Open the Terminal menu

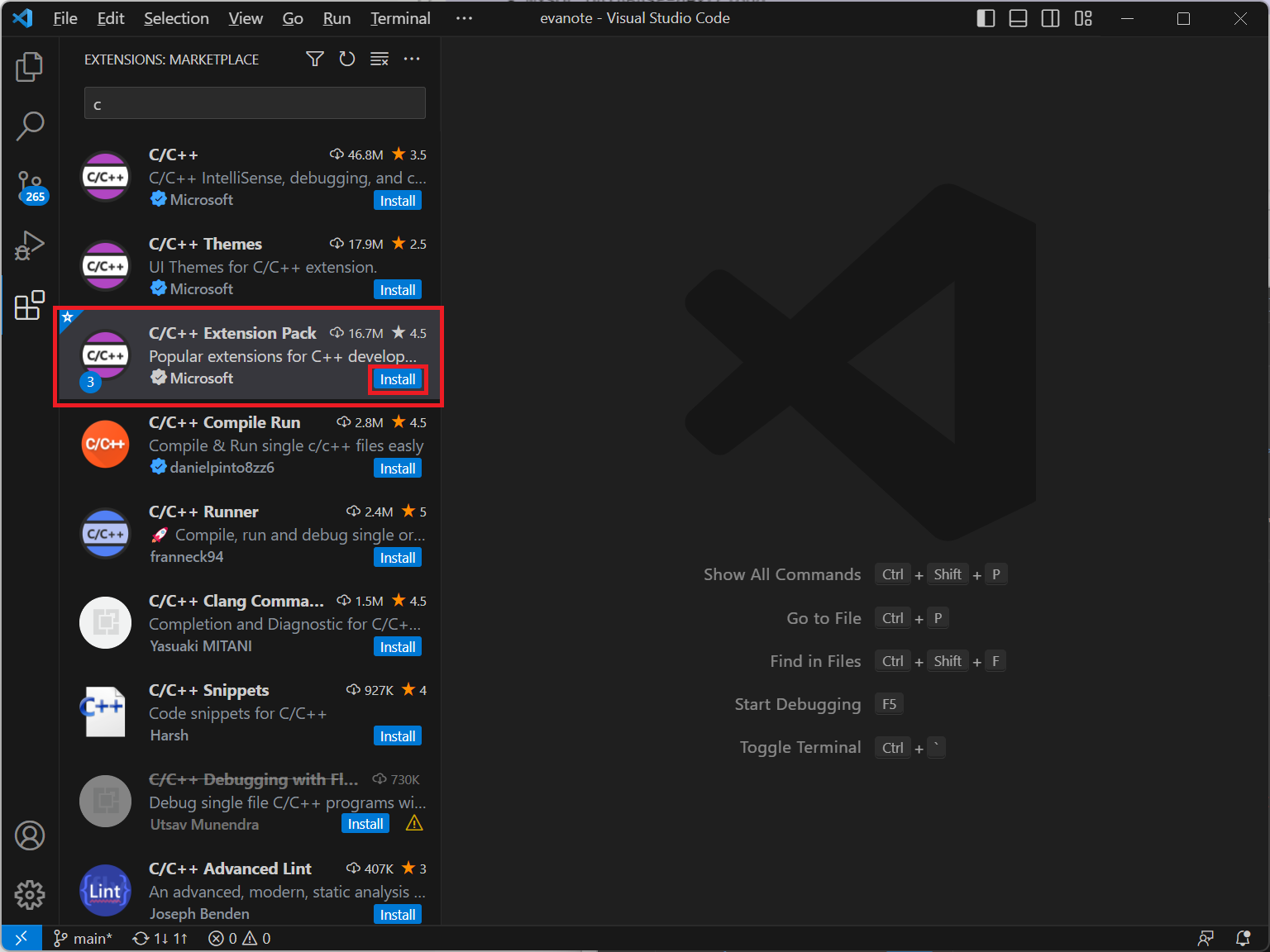(x=400, y=18)
